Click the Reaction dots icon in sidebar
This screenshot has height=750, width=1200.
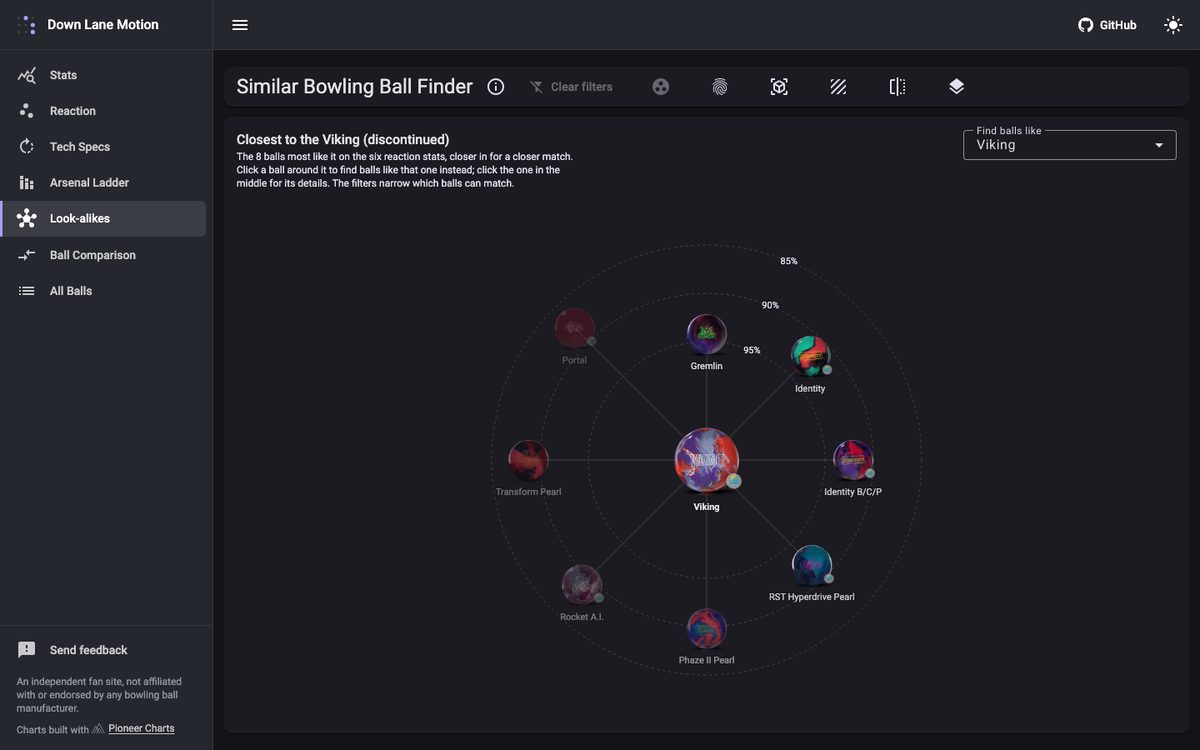tap(27, 111)
